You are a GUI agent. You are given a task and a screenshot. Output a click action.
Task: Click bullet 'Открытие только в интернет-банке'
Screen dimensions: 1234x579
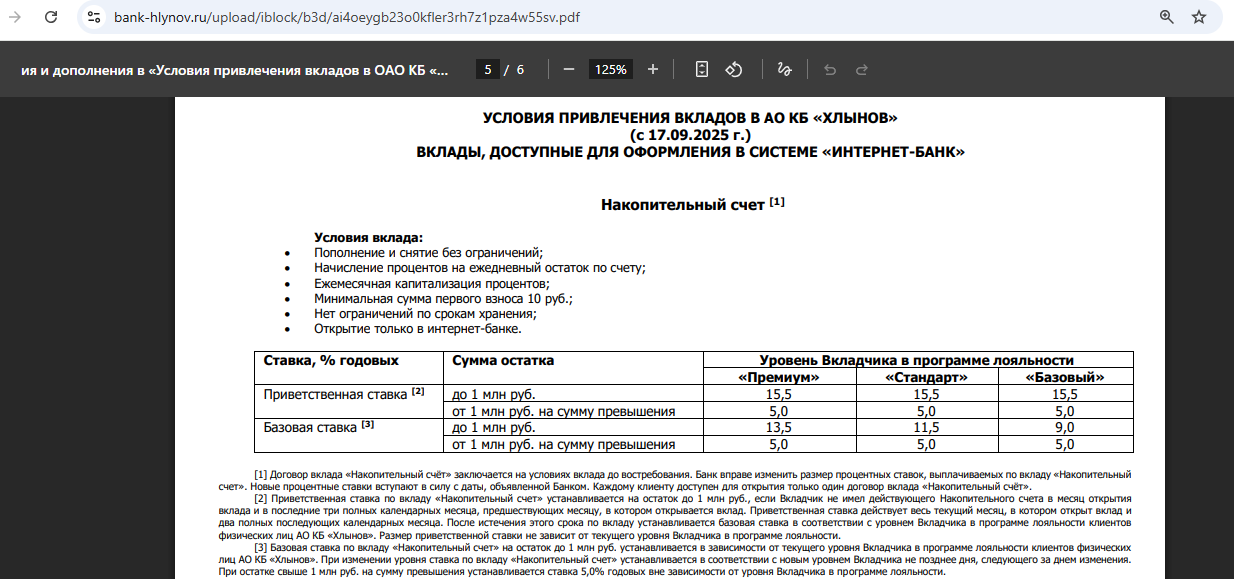[418, 328]
